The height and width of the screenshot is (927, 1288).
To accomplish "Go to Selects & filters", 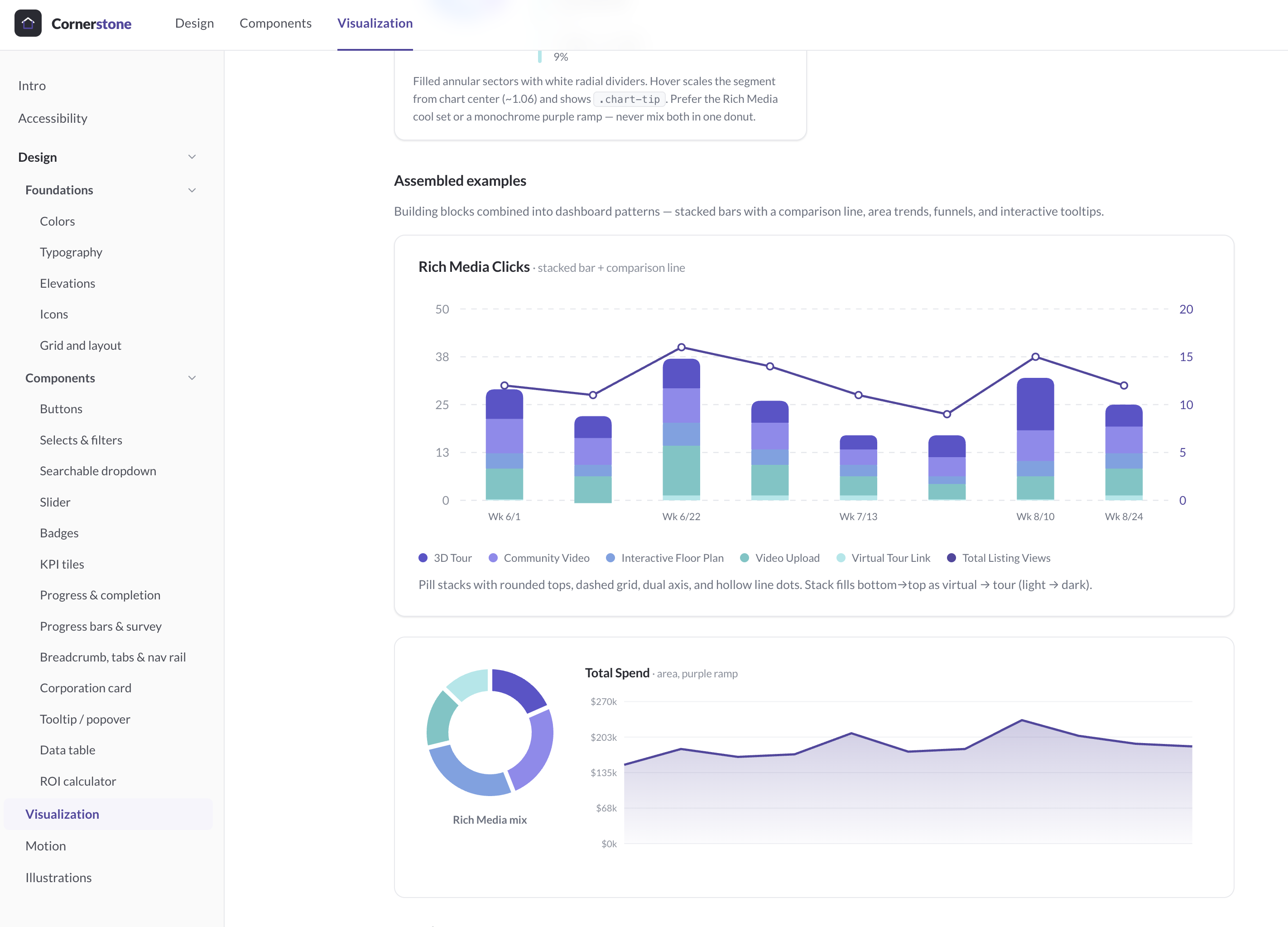I will pyautogui.click(x=81, y=440).
